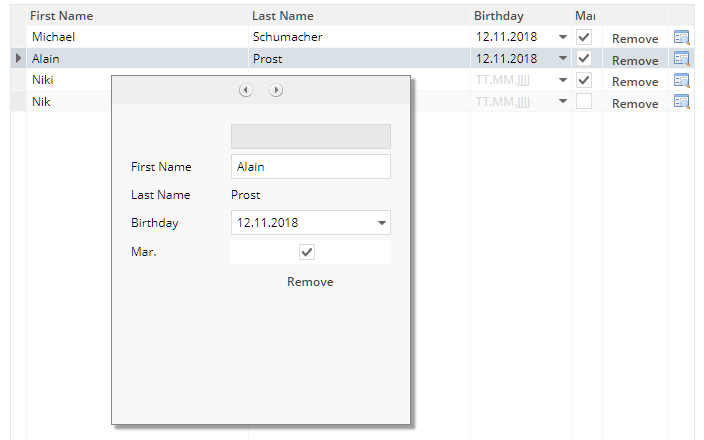Open edit form icon in Niki row
The height and width of the screenshot is (440, 704).
[x=682, y=81]
